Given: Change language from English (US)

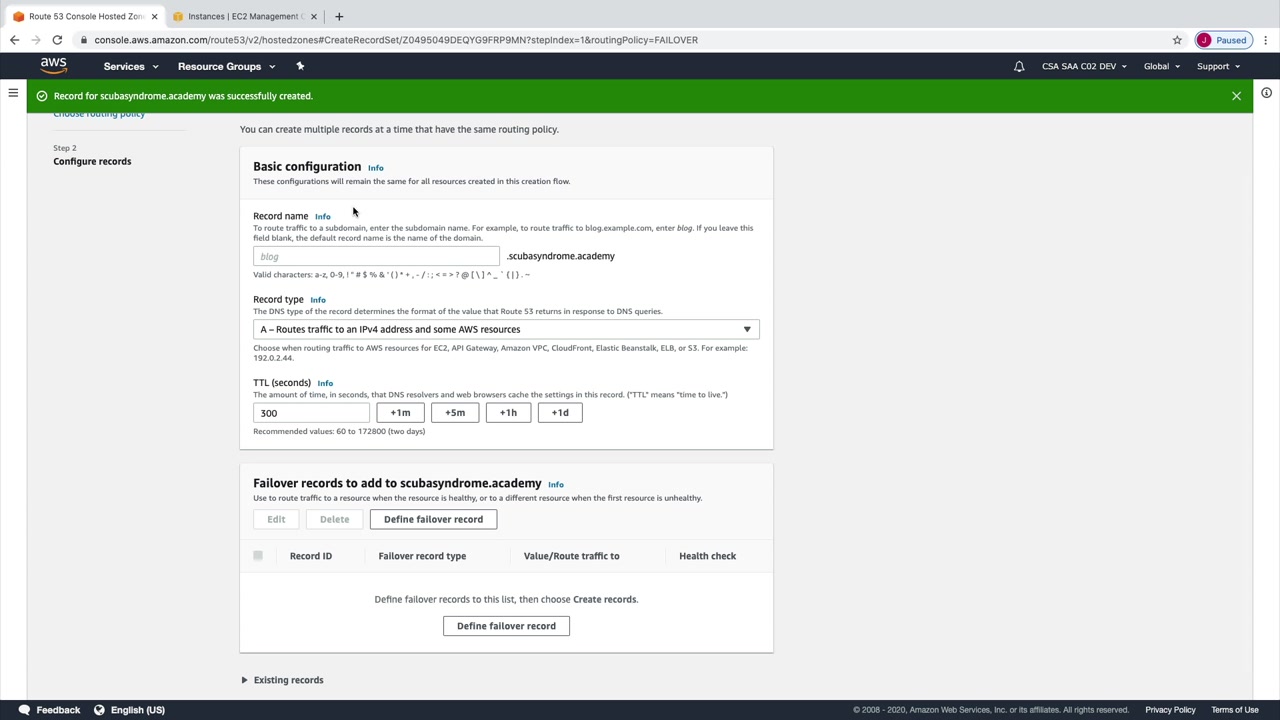Looking at the screenshot, I should coord(138,710).
